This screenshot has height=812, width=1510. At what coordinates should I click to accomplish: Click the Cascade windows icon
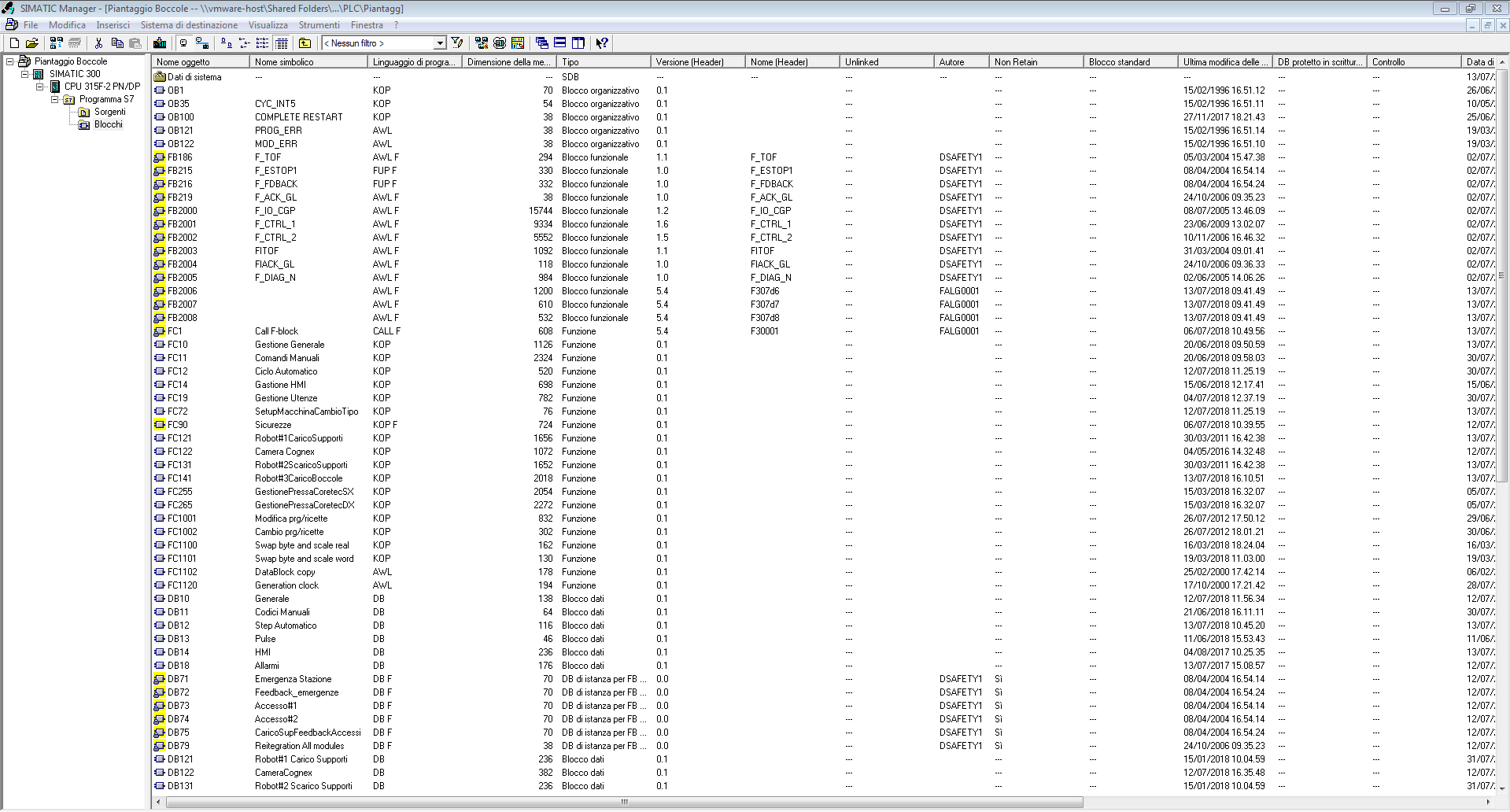pyautogui.click(x=542, y=43)
